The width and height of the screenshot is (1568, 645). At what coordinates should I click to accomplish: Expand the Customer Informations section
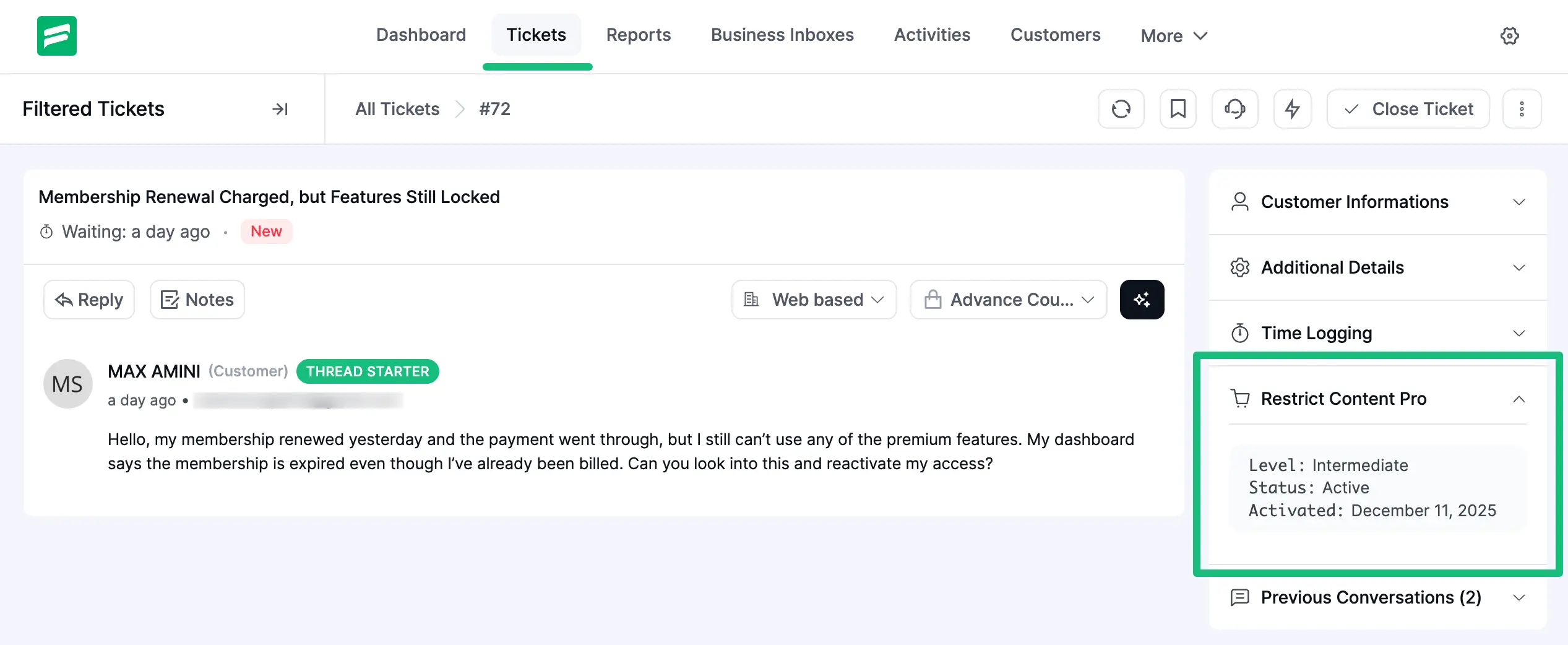tap(1520, 202)
